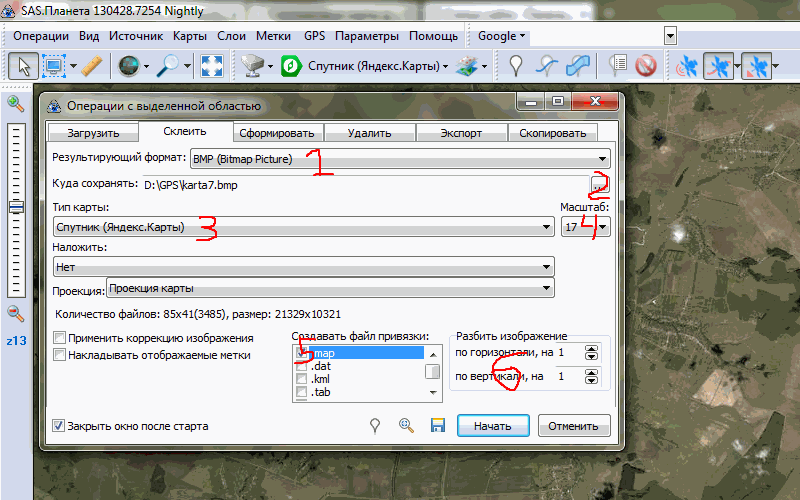Select the arrow cursor tool in toolbar
The width and height of the screenshot is (800, 500).
tap(21, 66)
